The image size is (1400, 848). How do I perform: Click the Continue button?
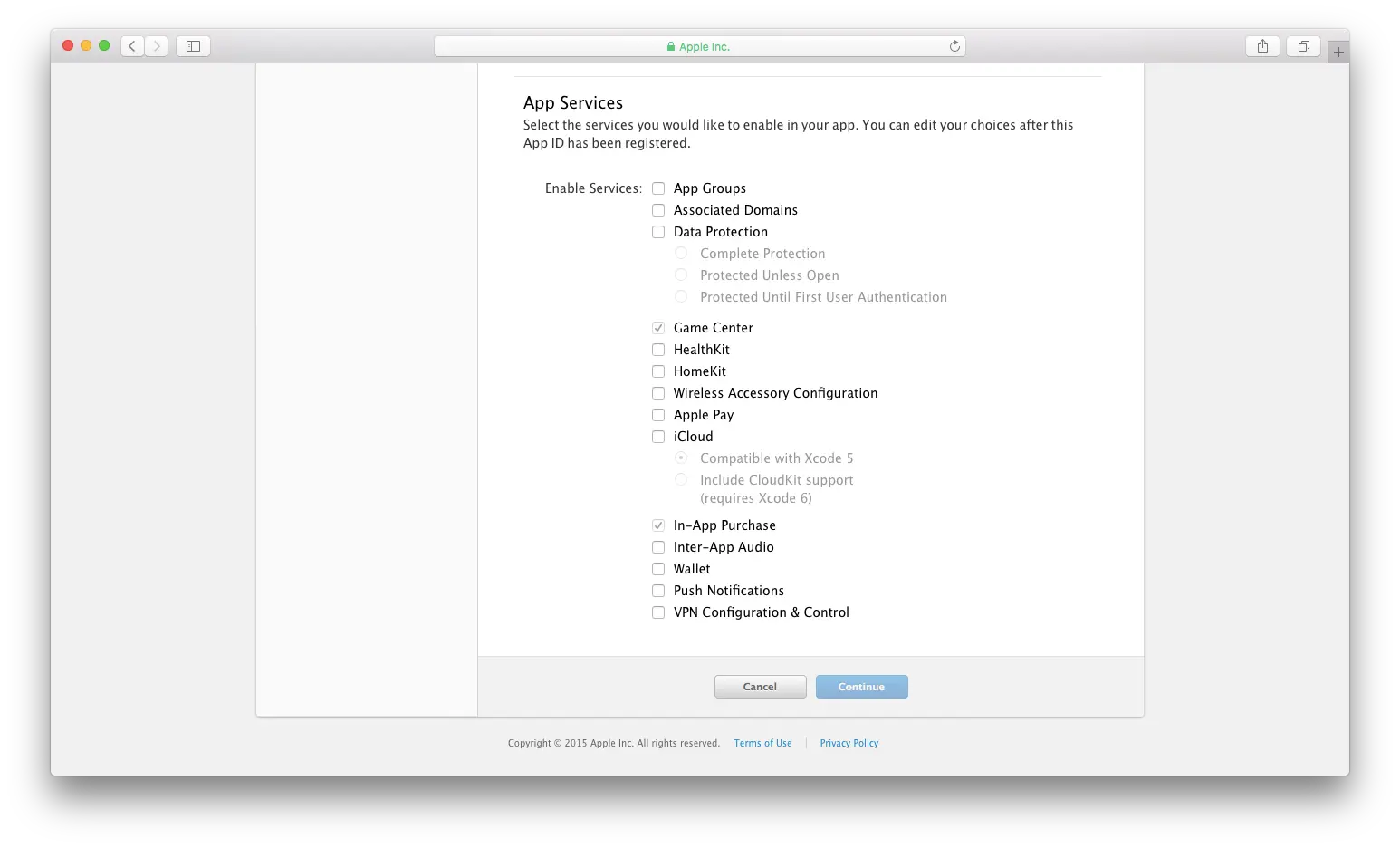click(x=861, y=687)
